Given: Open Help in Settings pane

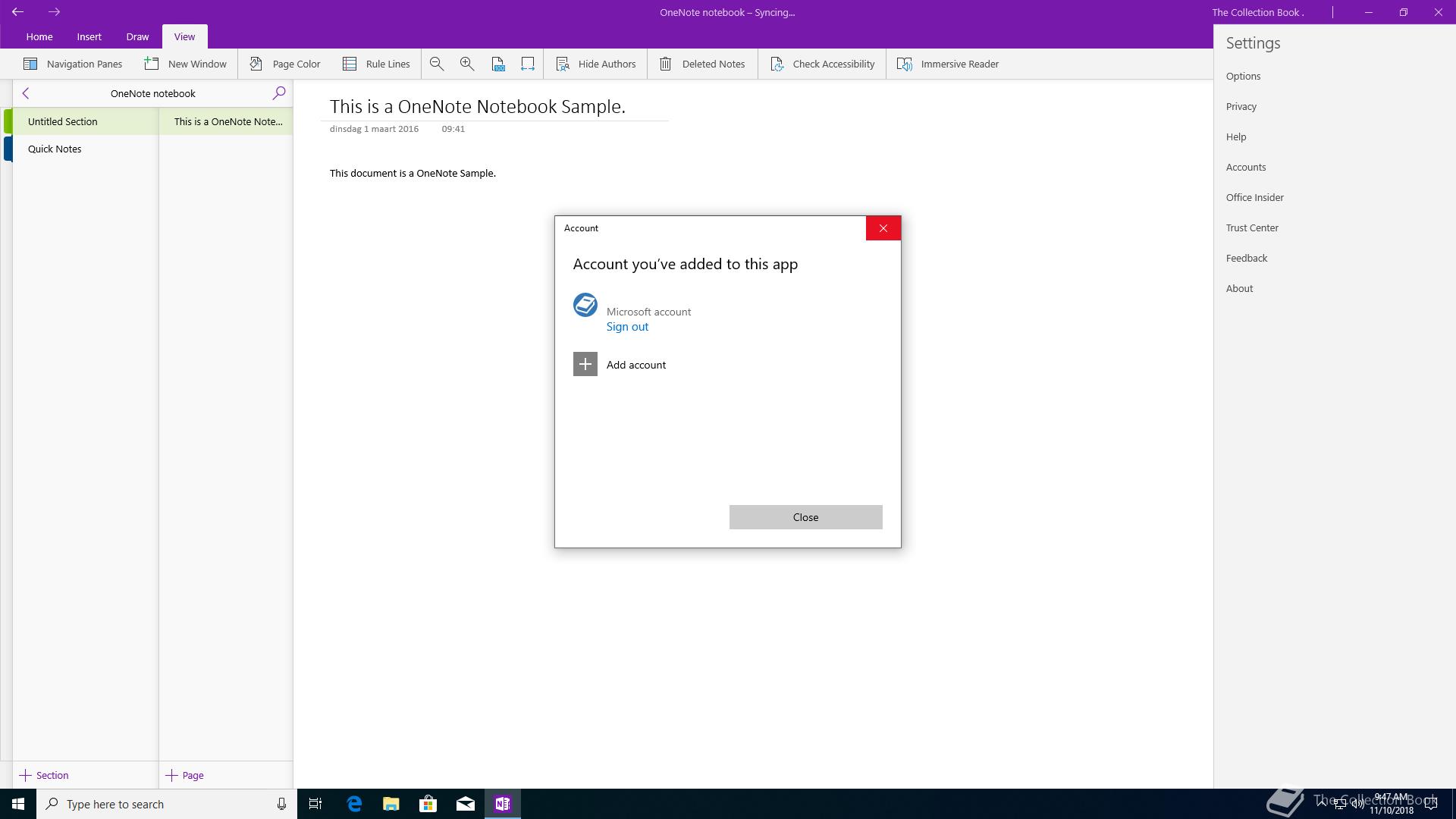Looking at the screenshot, I should (1236, 136).
